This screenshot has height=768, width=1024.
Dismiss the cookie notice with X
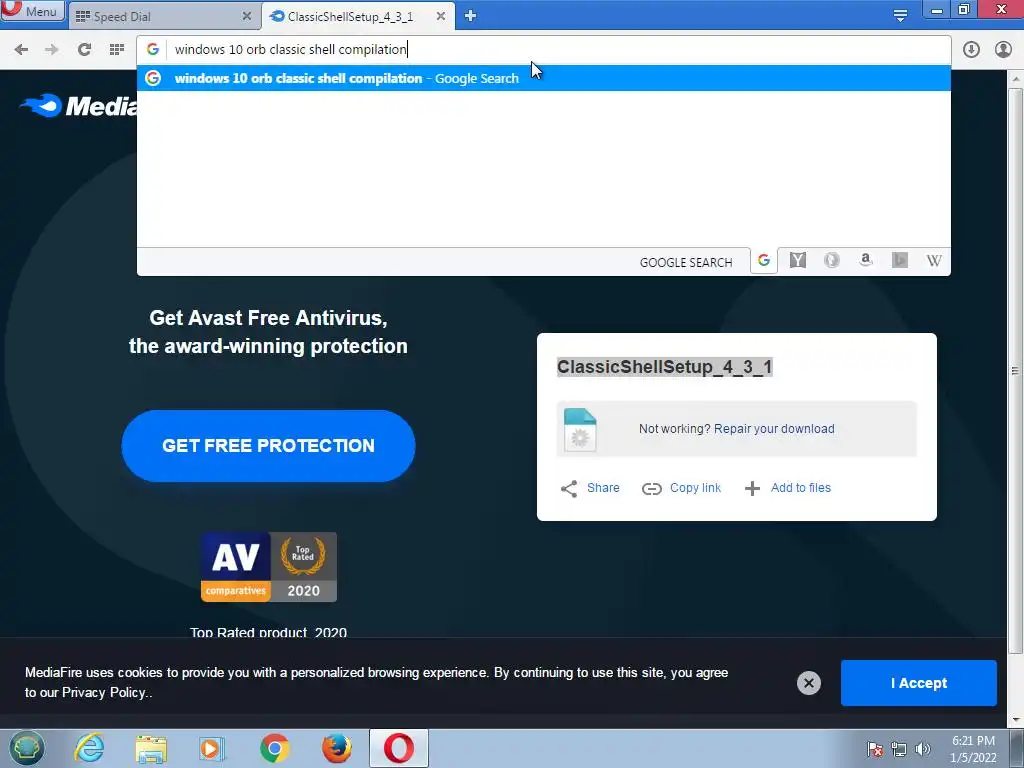[x=808, y=683]
